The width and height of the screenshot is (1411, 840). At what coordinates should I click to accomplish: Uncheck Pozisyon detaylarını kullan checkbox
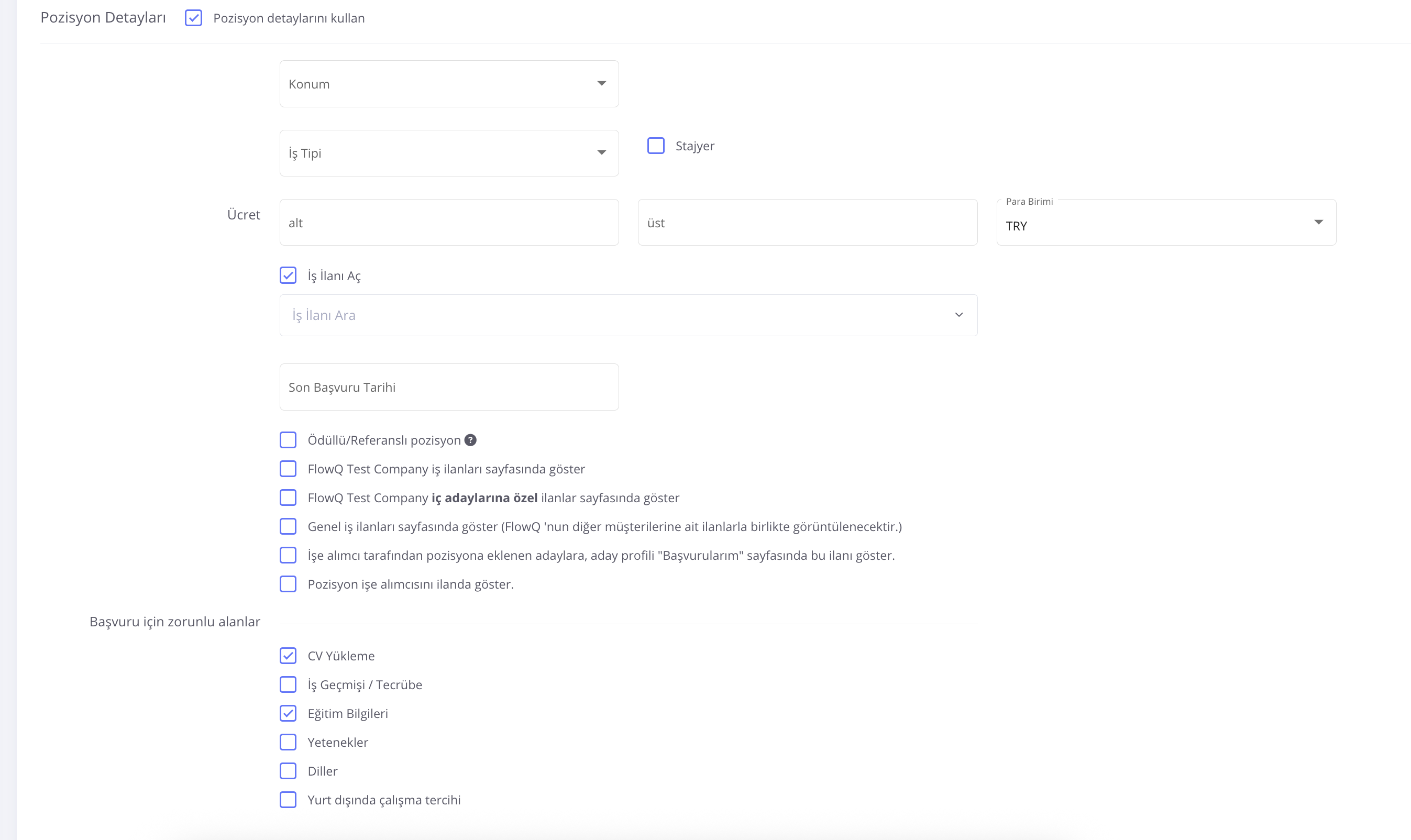coord(194,18)
